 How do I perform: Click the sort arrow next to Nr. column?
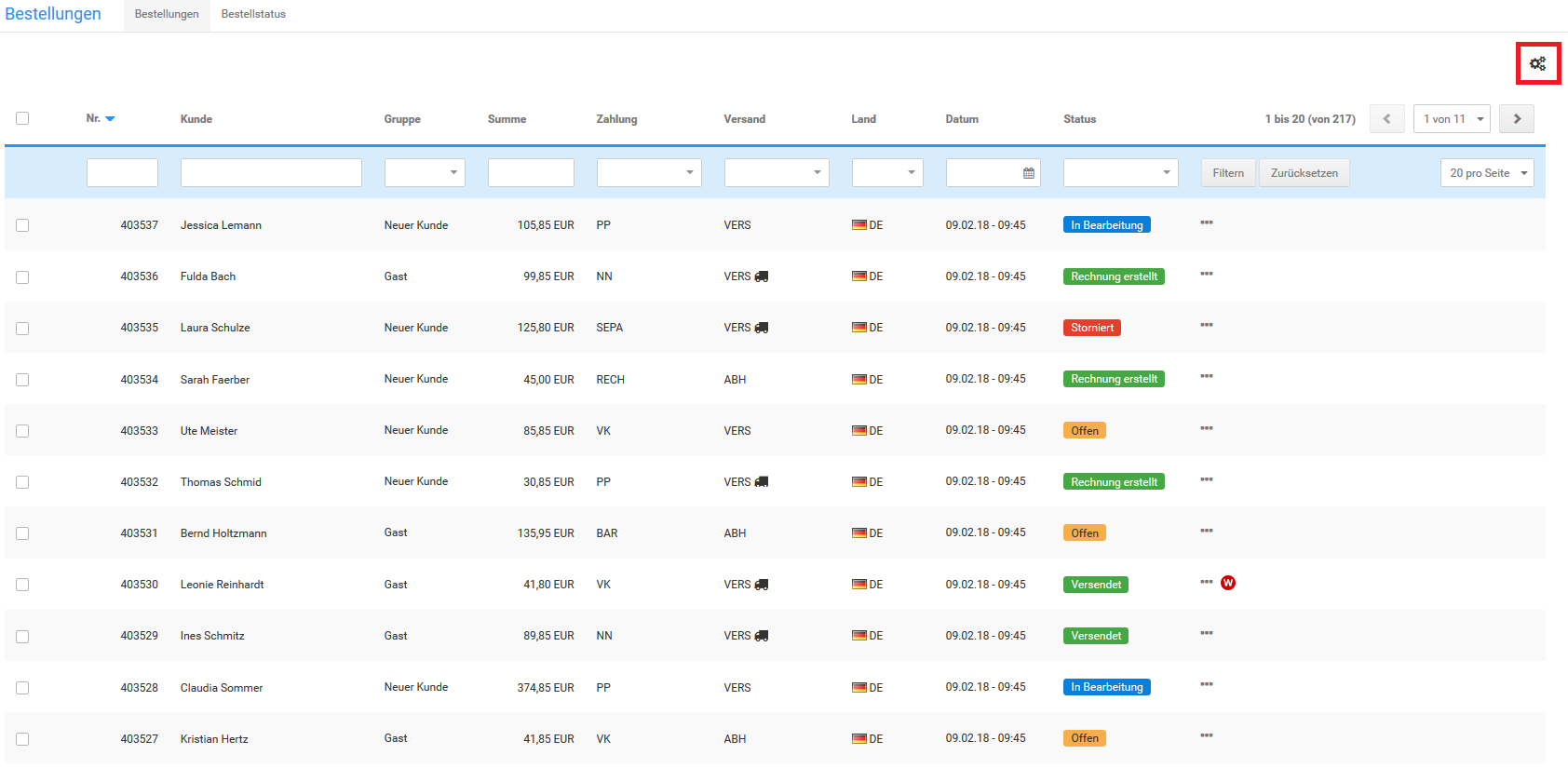(110, 119)
